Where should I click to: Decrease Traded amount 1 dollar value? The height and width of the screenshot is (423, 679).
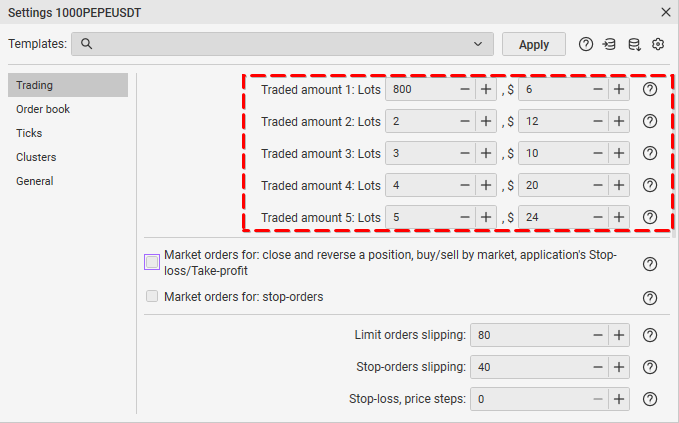[598, 89]
